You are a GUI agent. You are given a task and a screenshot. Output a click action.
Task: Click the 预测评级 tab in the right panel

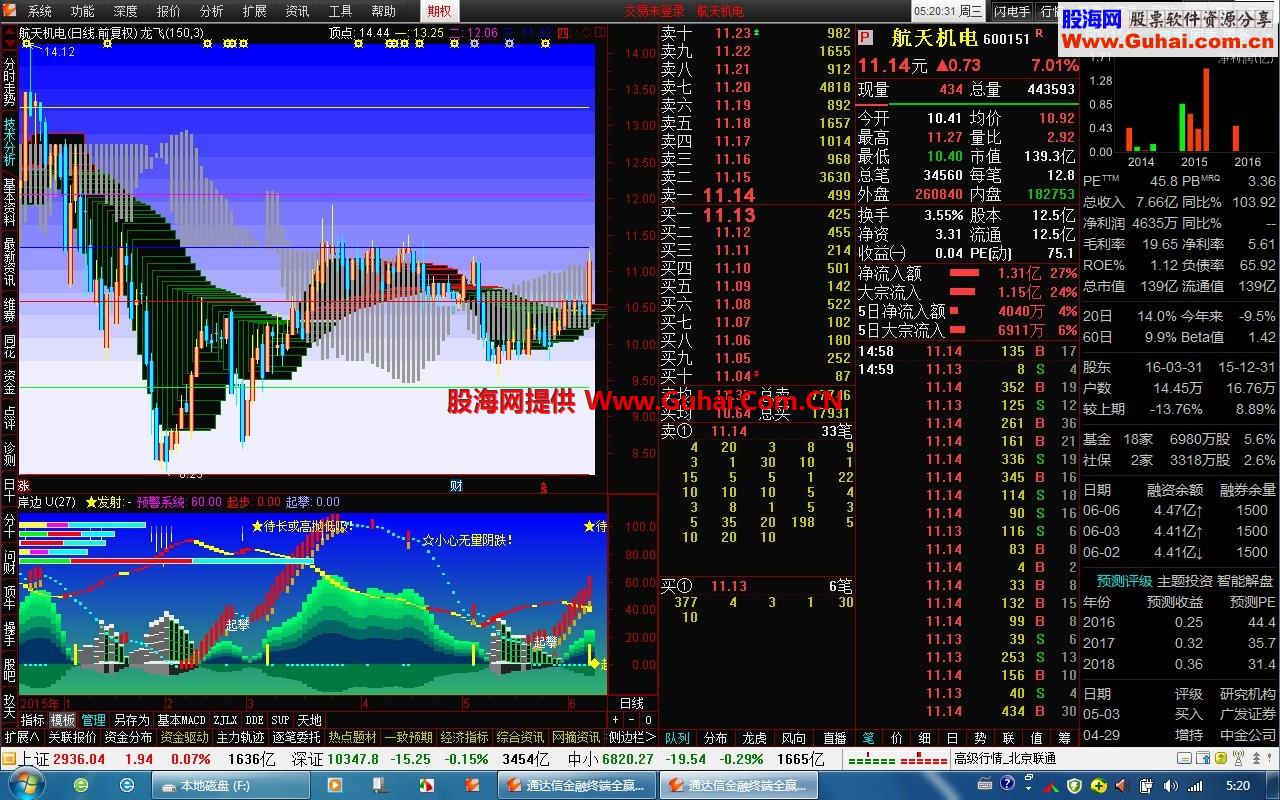[1124, 581]
